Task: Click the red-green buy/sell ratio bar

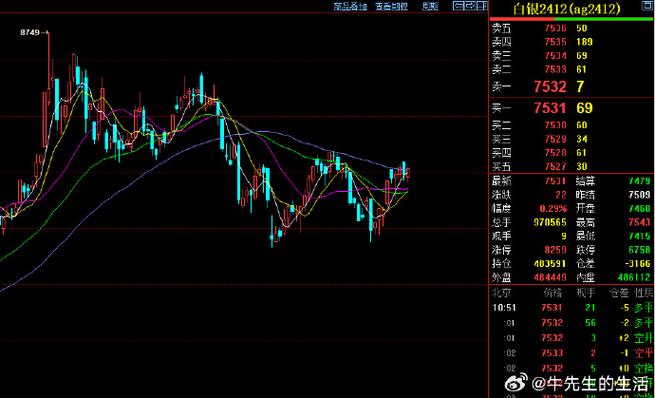Action: coord(572,19)
